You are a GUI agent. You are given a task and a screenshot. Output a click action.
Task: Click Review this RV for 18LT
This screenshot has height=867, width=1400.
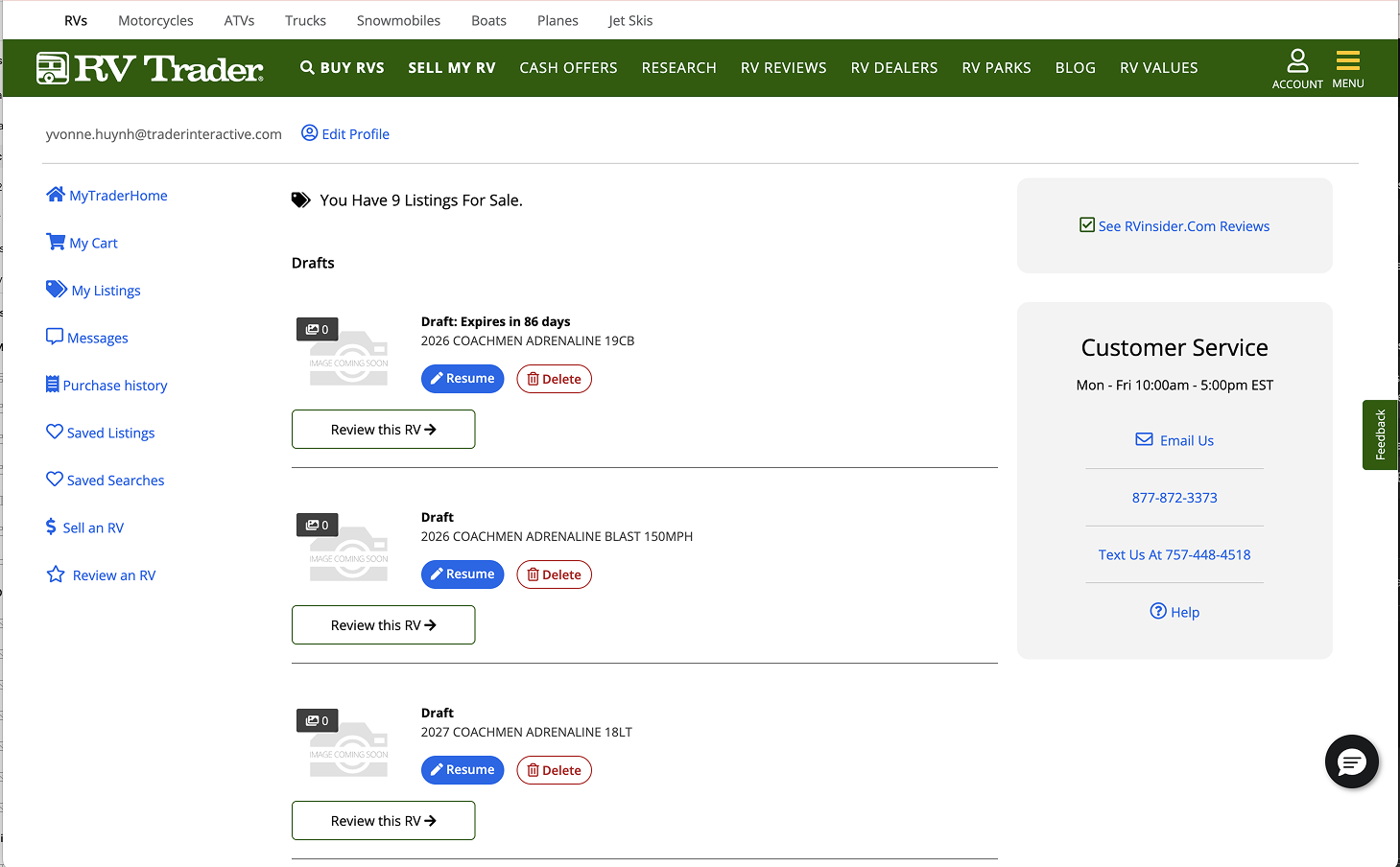point(383,821)
